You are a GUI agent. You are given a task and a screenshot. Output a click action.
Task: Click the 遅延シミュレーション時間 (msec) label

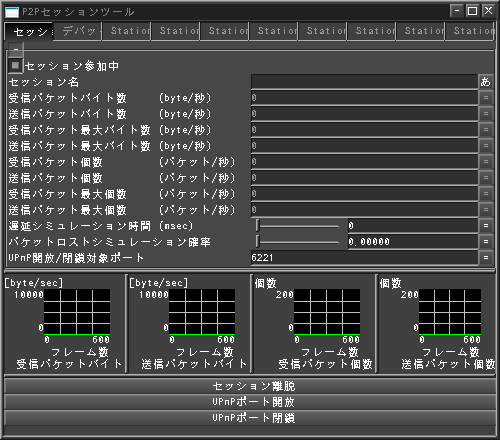coord(101,226)
